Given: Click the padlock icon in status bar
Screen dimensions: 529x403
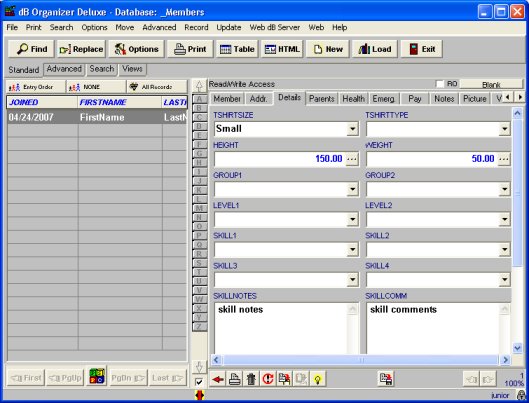Looking at the screenshot, I should coord(522,395).
